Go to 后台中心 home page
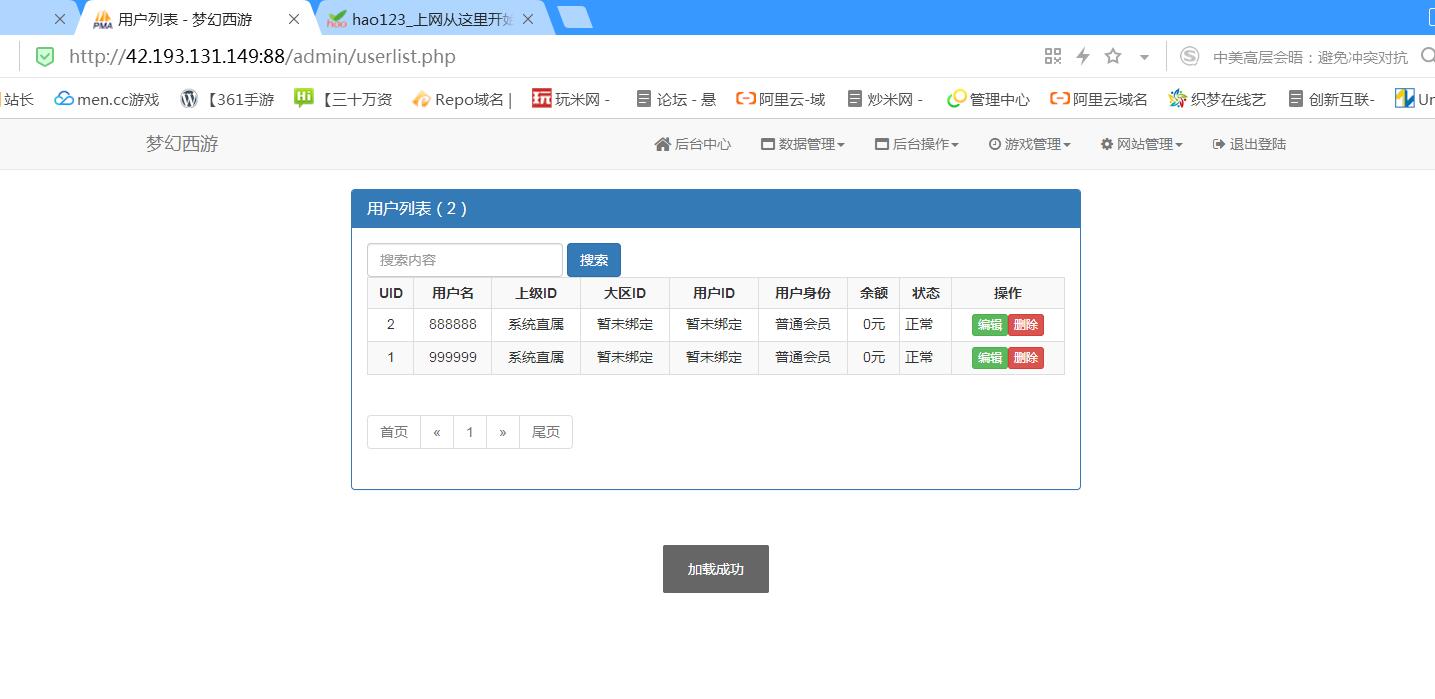 coord(693,144)
